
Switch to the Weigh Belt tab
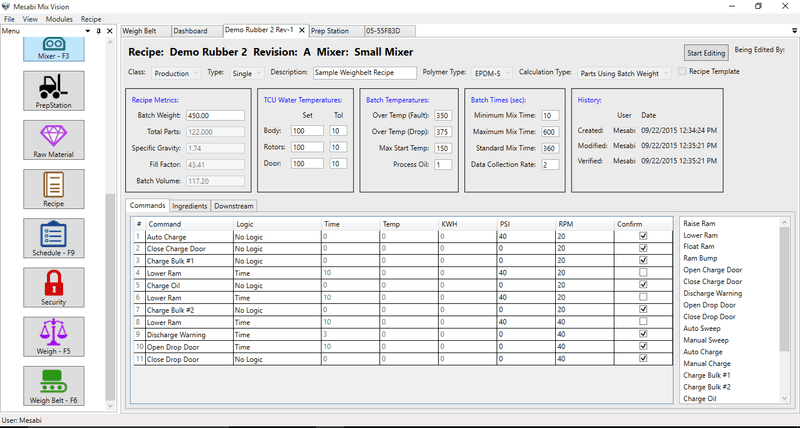[x=145, y=31]
